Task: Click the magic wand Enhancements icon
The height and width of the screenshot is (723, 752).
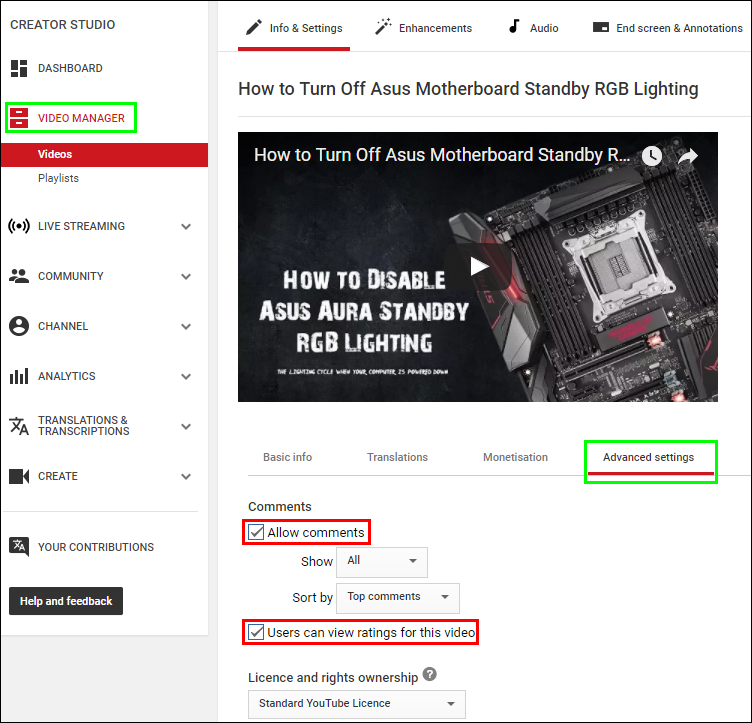Action: pyautogui.click(x=383, y=26)
